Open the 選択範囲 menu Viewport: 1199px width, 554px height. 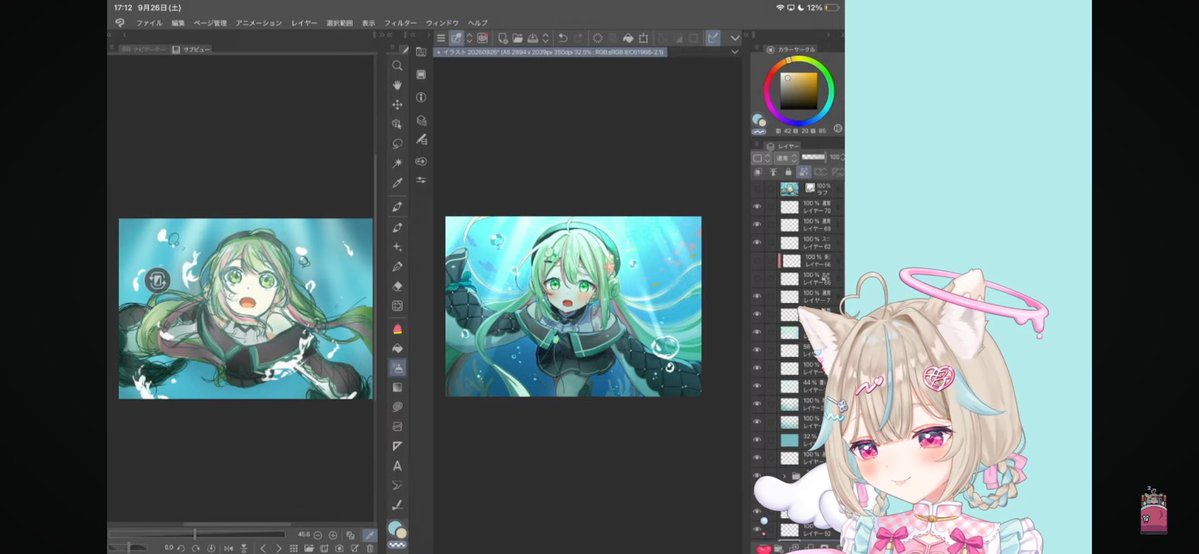click(340, 23)
